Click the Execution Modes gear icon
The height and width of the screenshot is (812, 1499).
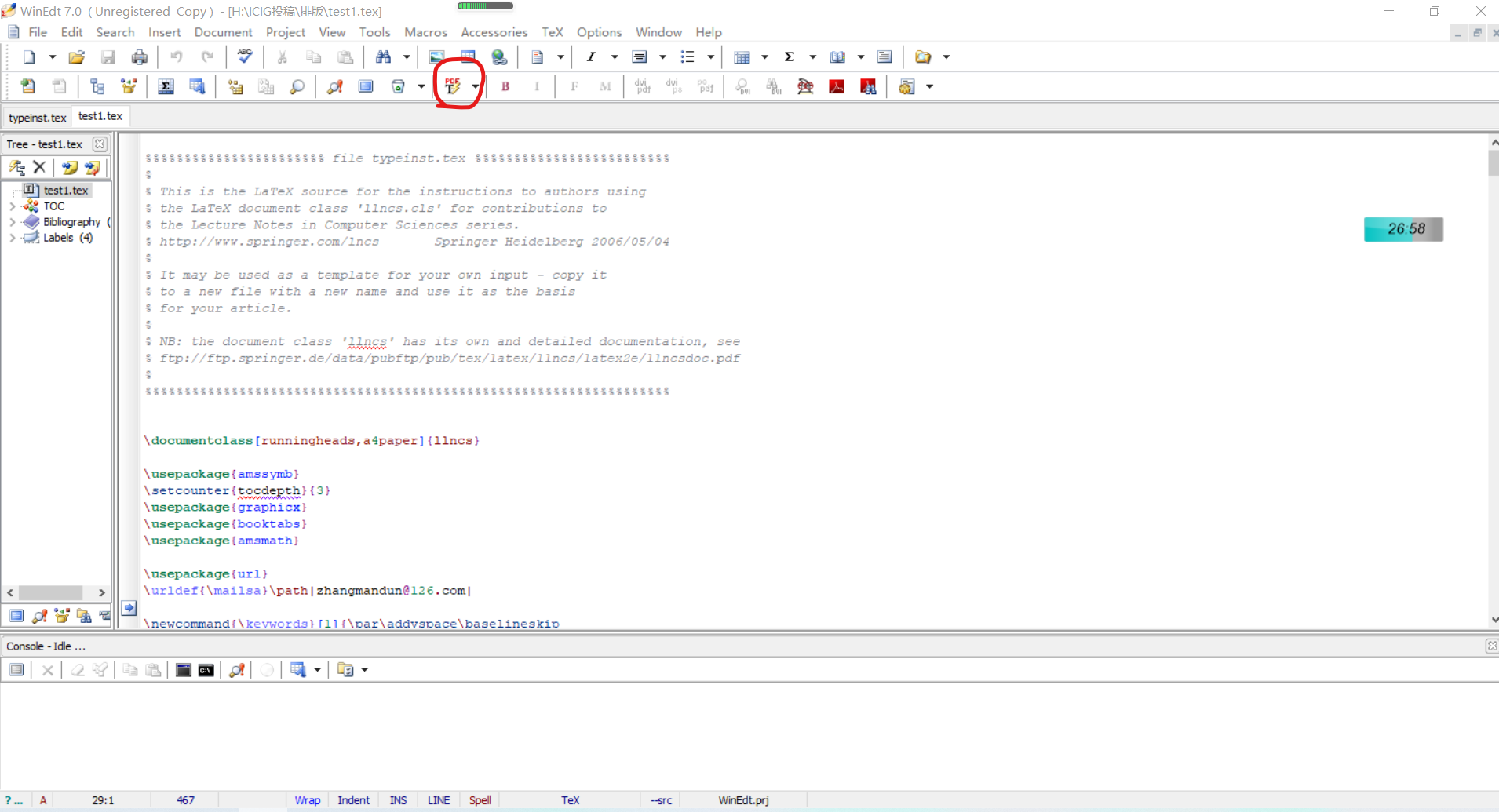pos(906,86)
